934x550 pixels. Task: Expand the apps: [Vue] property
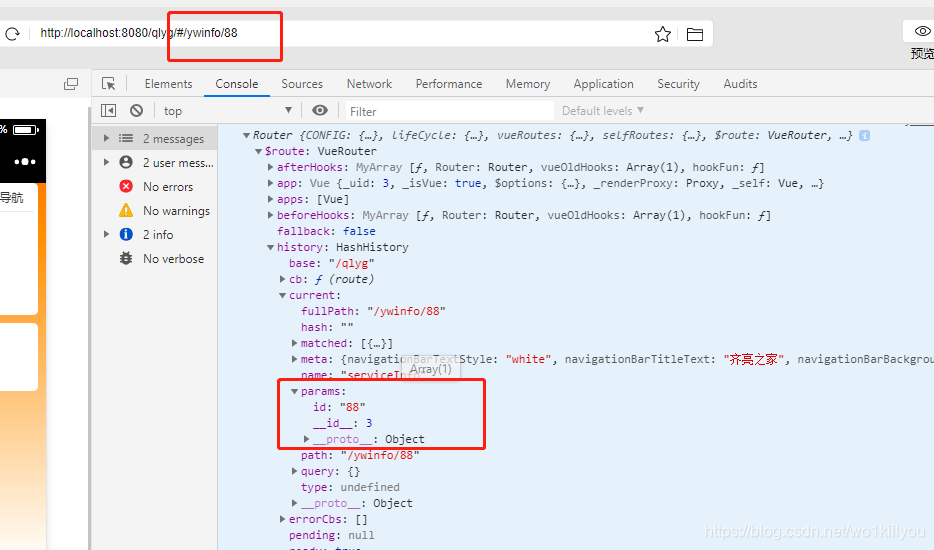[270, 200]
